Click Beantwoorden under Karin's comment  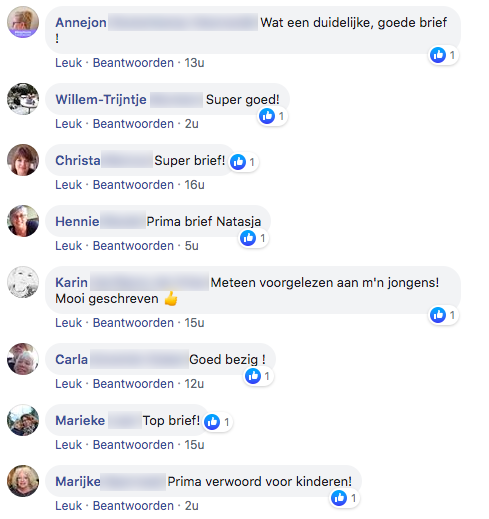coord(133,323)
